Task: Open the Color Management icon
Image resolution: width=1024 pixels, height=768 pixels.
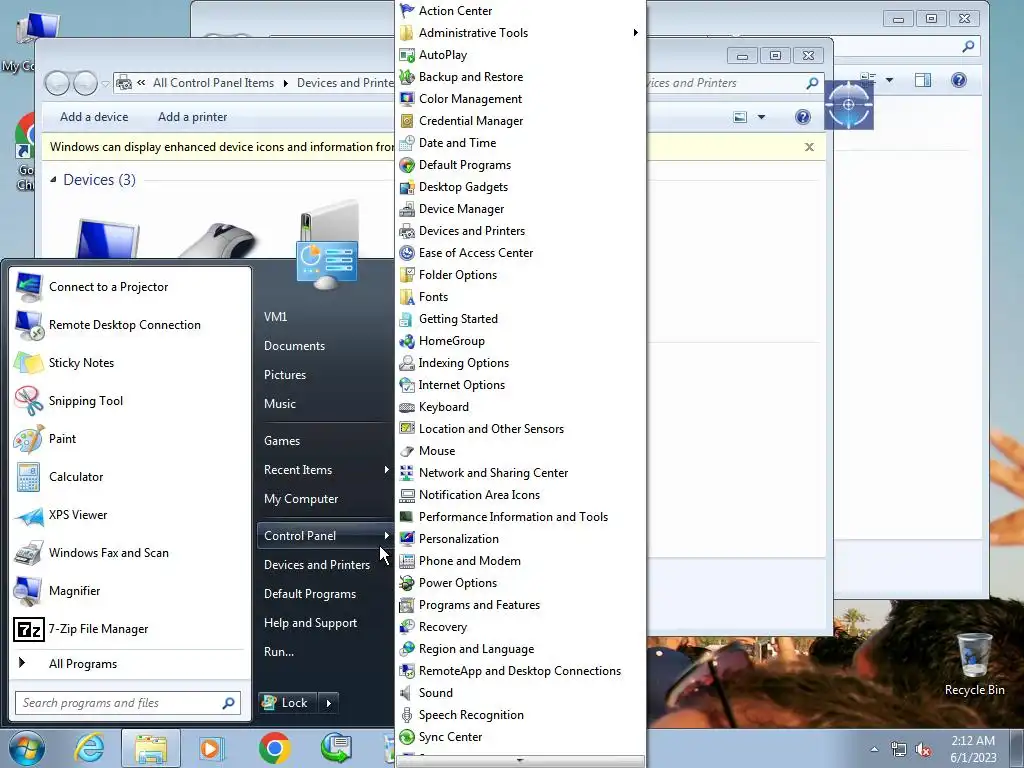Action: pos(407,99)
